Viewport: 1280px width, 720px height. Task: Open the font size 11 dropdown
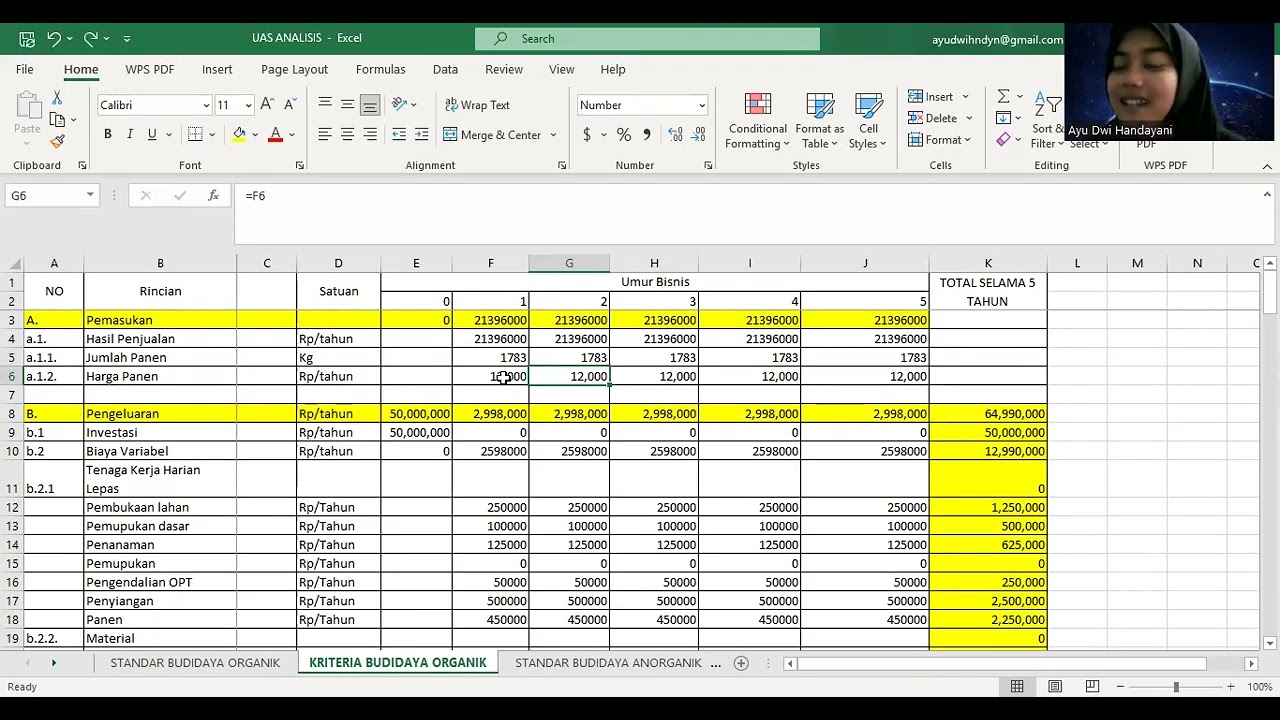[248, 105]
